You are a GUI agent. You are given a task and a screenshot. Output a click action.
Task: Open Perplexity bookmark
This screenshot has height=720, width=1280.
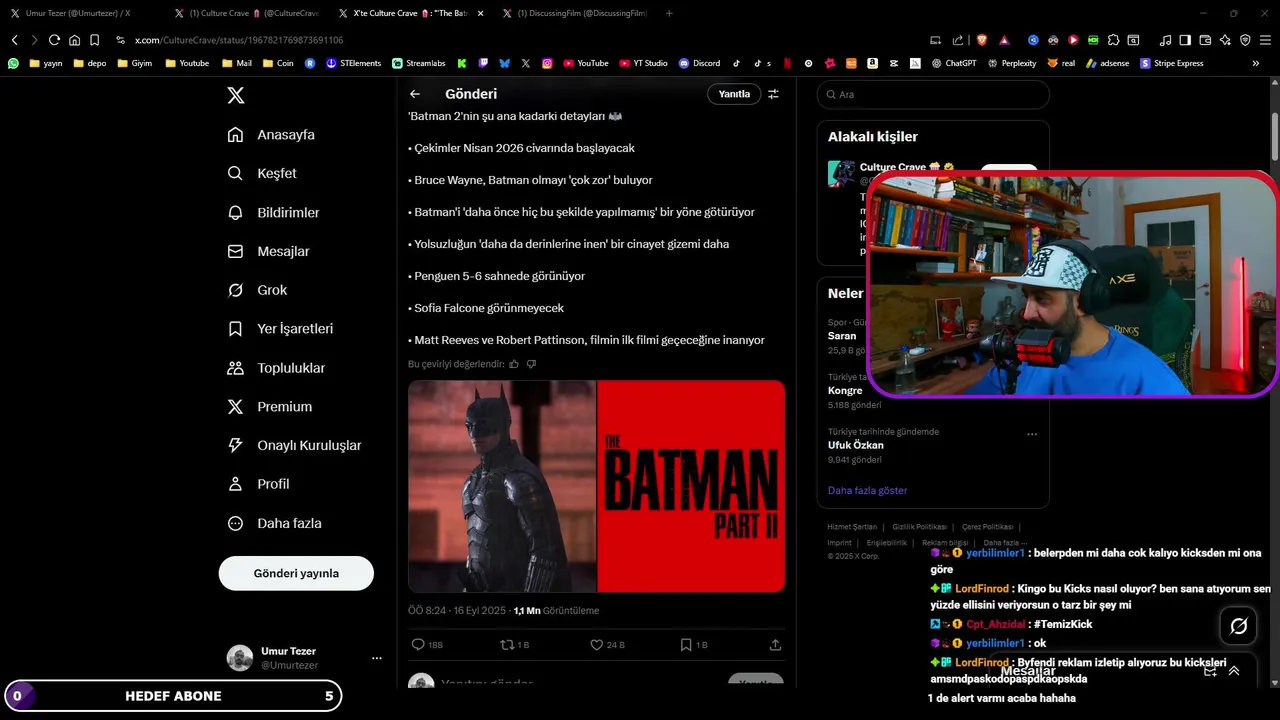click(1012, 63)
